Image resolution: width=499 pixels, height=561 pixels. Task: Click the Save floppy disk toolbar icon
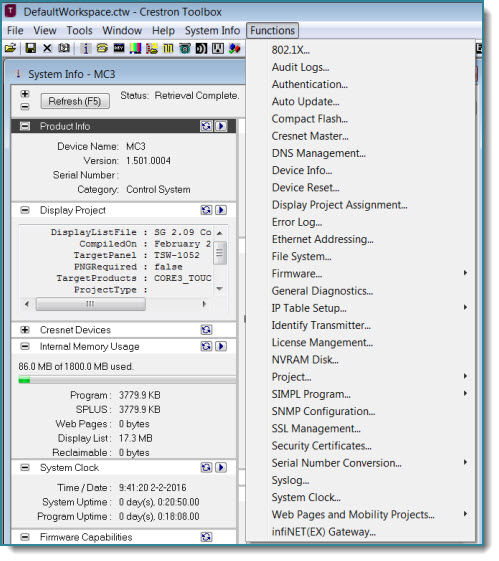[x=31, y=48]
